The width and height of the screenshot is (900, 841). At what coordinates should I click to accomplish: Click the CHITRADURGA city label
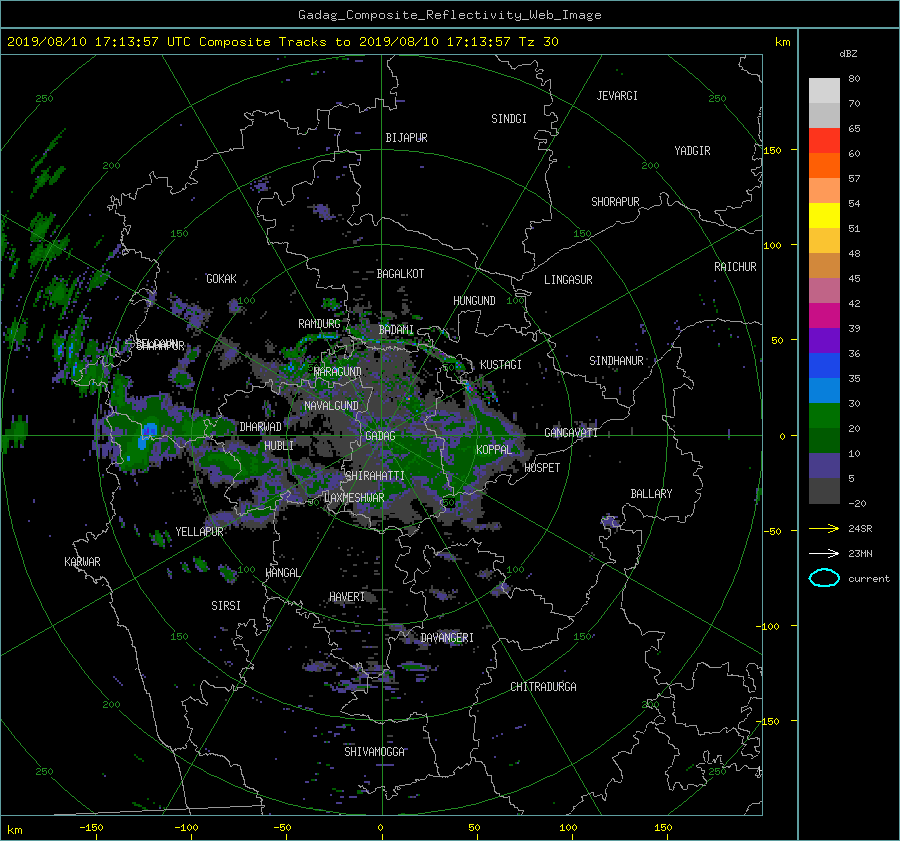[x=544, y=687]
